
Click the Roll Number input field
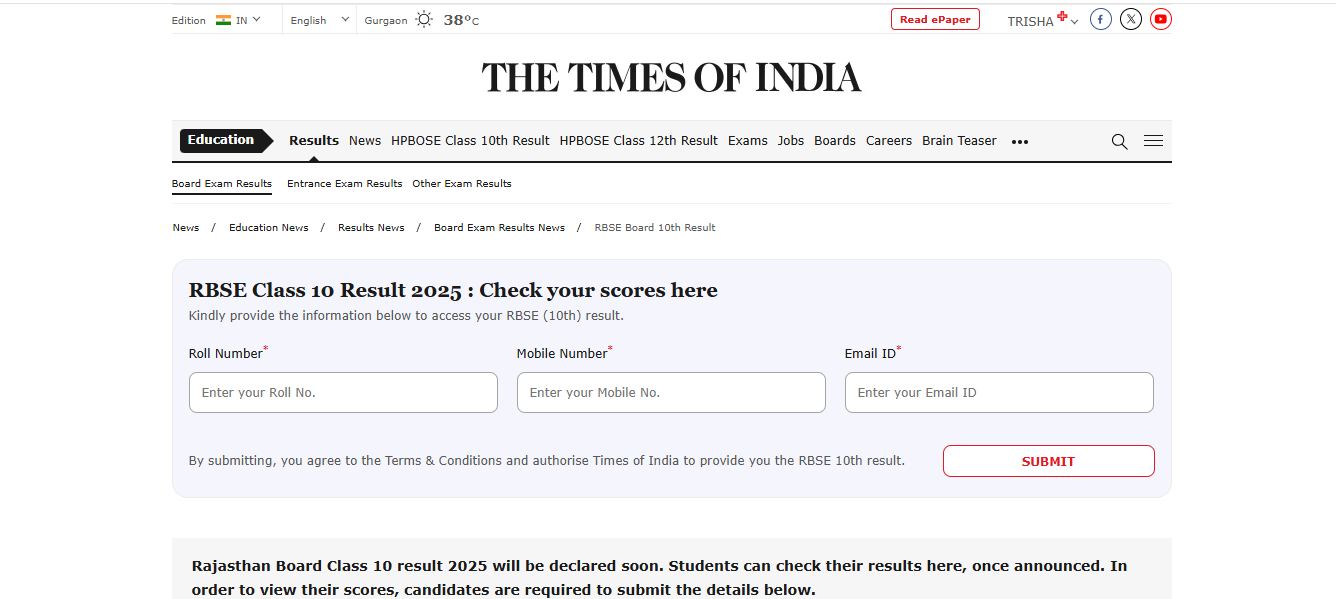point(343,393)
